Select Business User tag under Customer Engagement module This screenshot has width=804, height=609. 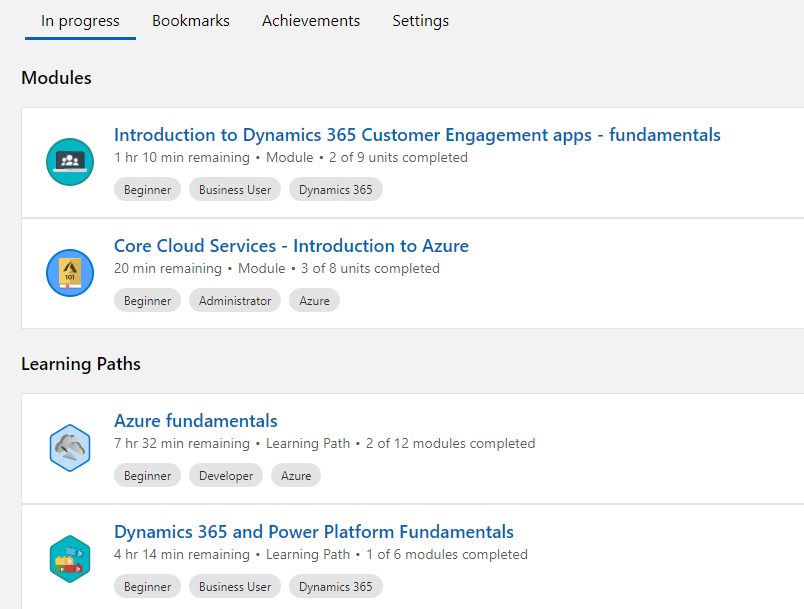[235, 190]
